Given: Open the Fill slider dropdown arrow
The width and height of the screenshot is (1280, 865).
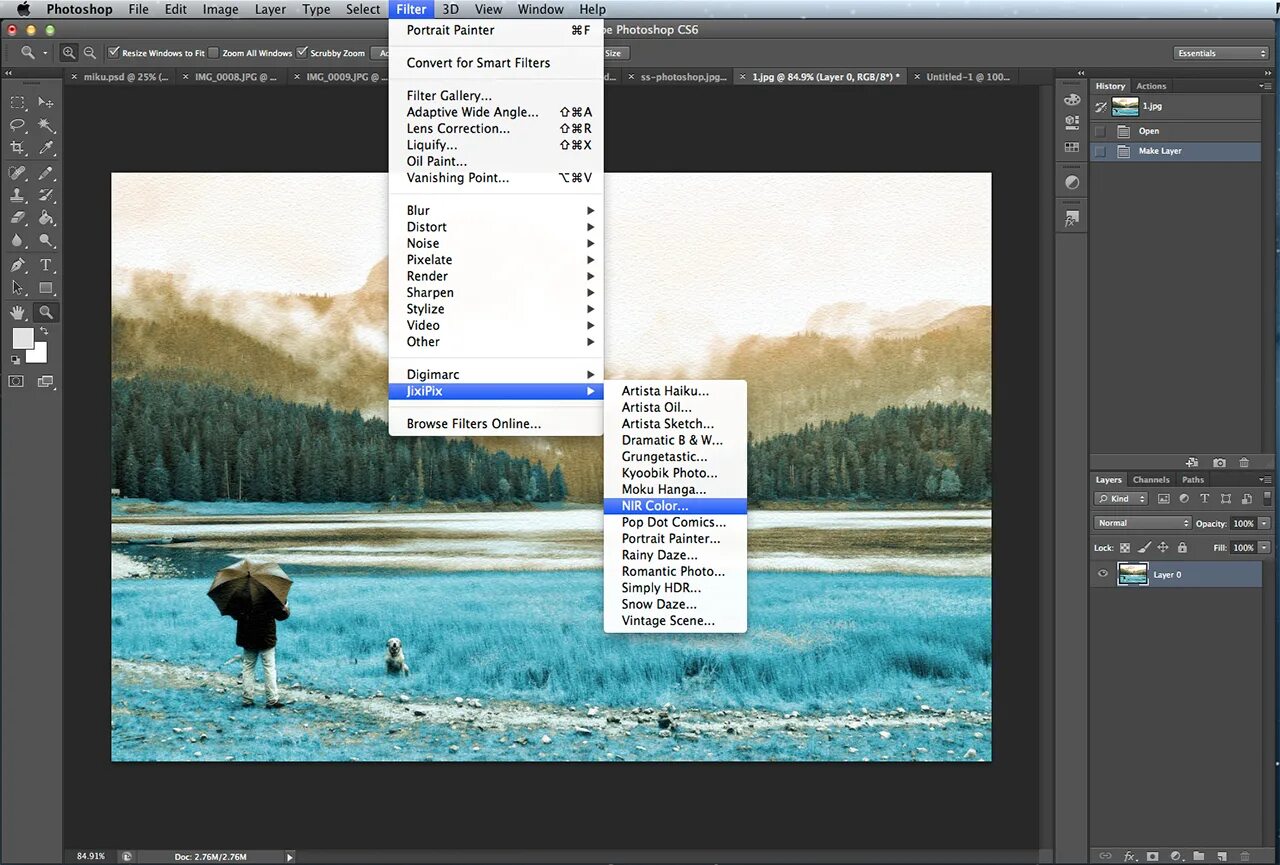Looking at the screenshot, I should point(1264,548).
